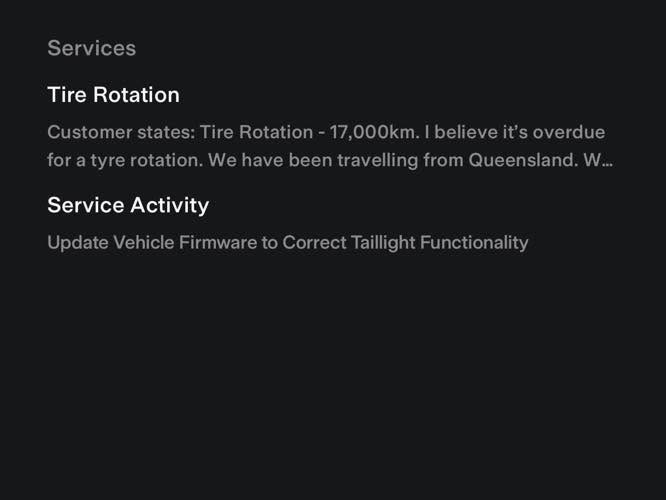The height and width of the screenshot is (500, 666).
Task: Click the word Queensland in description
Action: (x=523, y=160)
